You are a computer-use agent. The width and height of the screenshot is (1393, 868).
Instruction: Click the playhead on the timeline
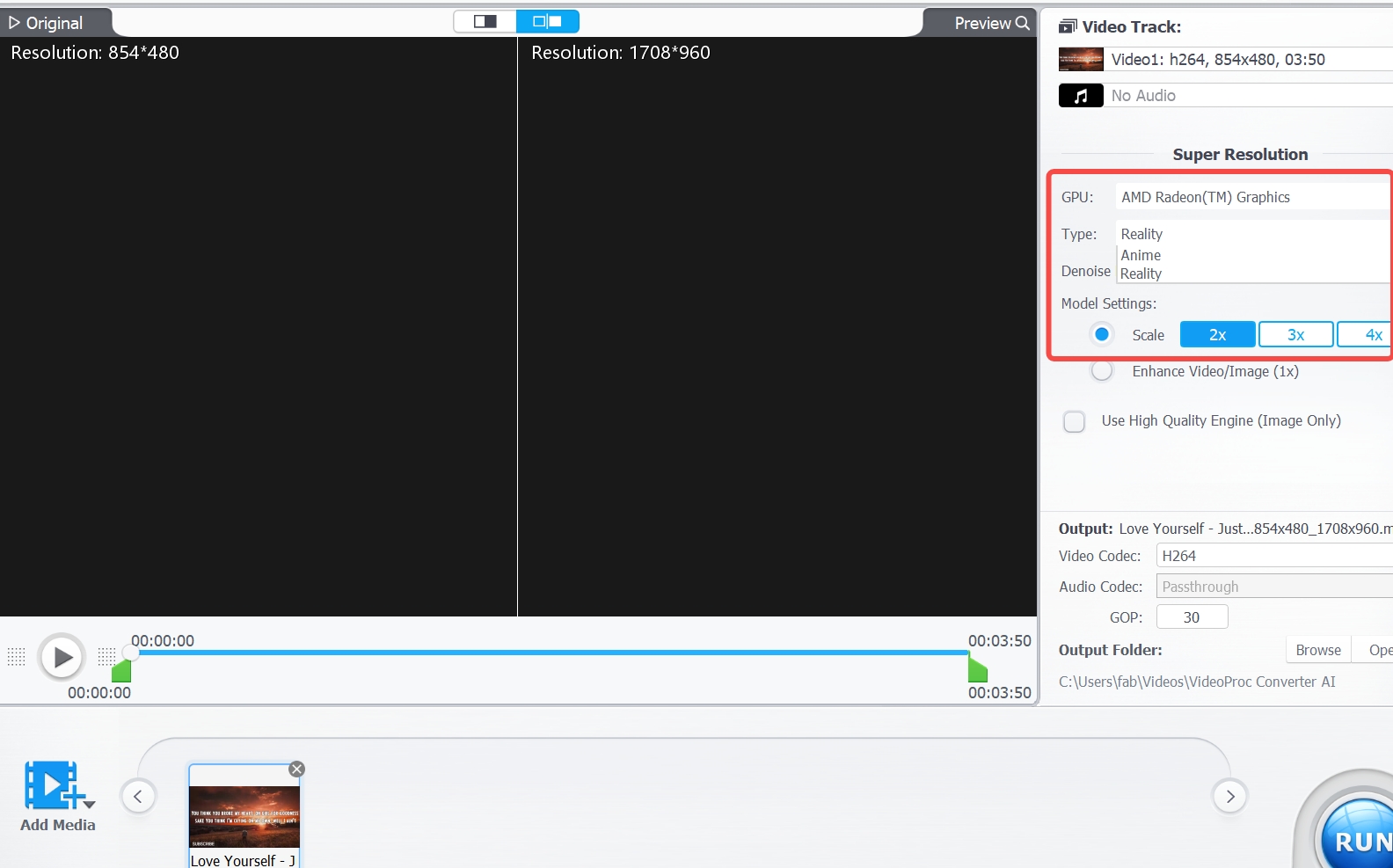pyautogui.click(x=130, y=653)
